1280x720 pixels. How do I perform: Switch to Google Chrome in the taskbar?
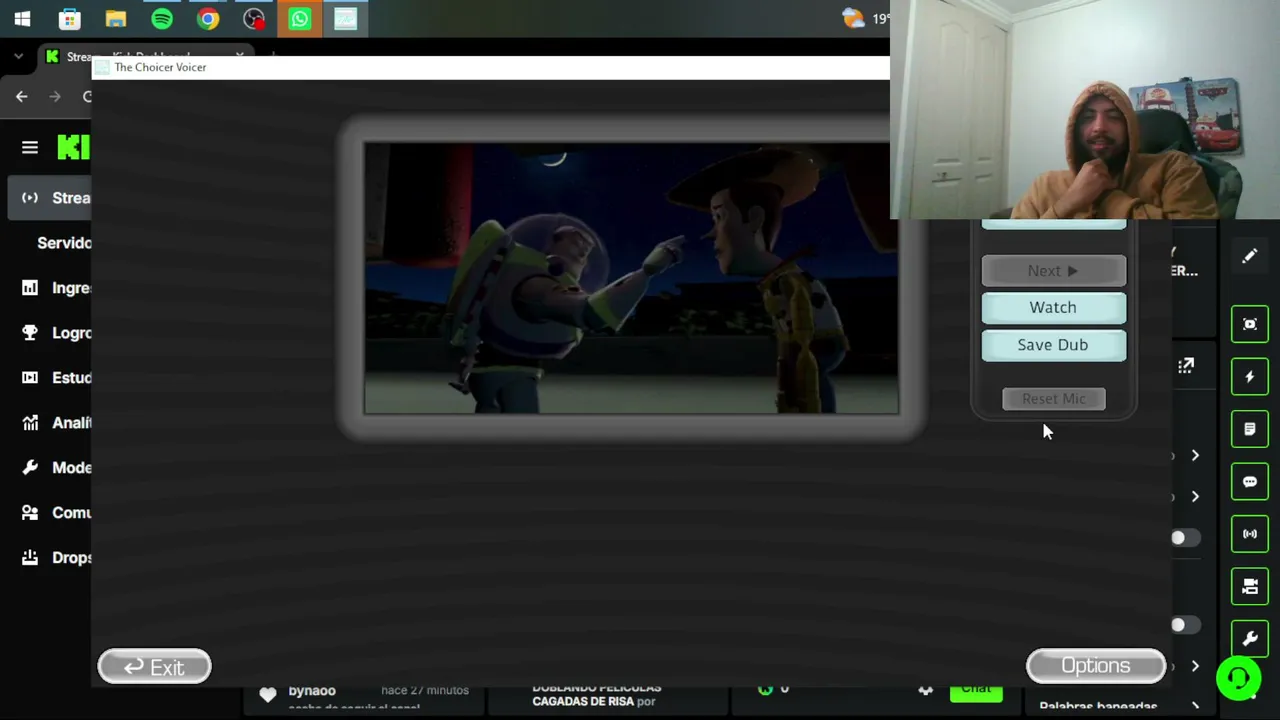[x=207, y=19]
